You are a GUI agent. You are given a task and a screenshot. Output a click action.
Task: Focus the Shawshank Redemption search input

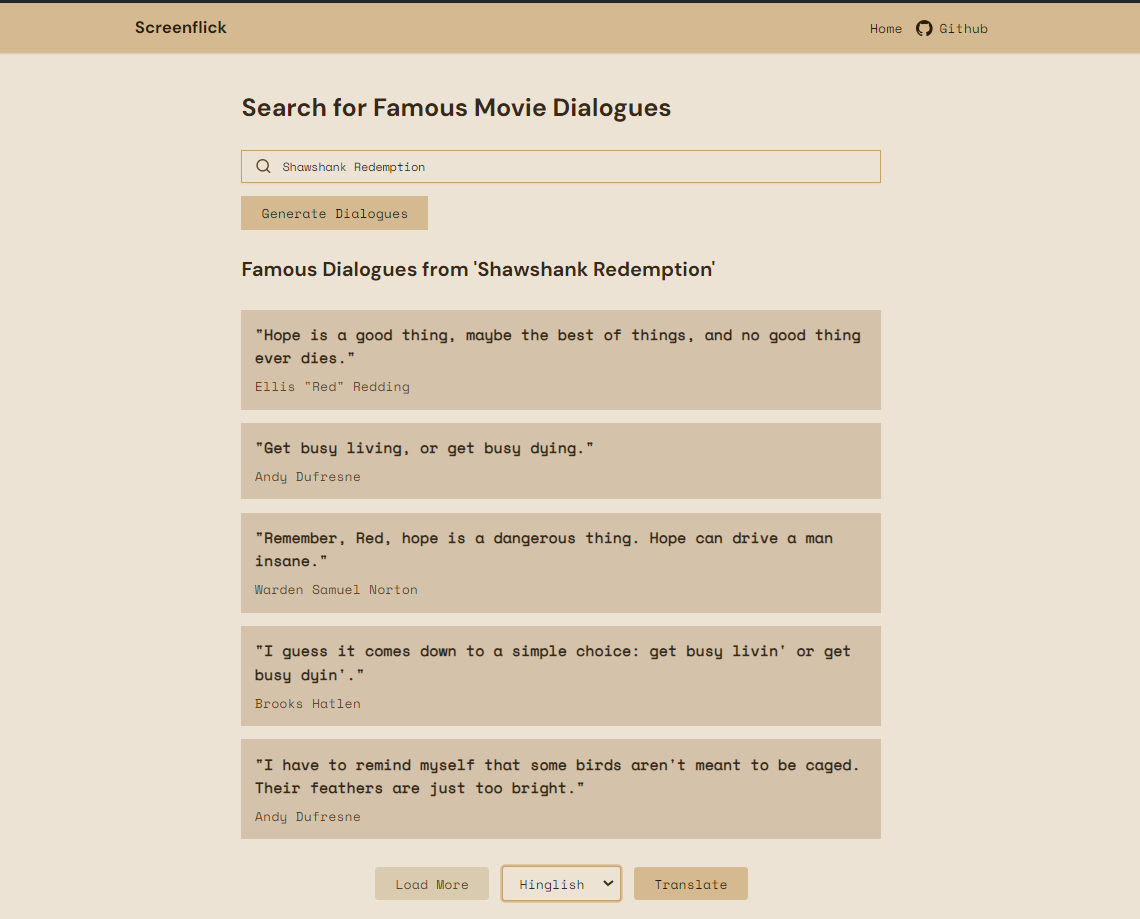(561, 166)
